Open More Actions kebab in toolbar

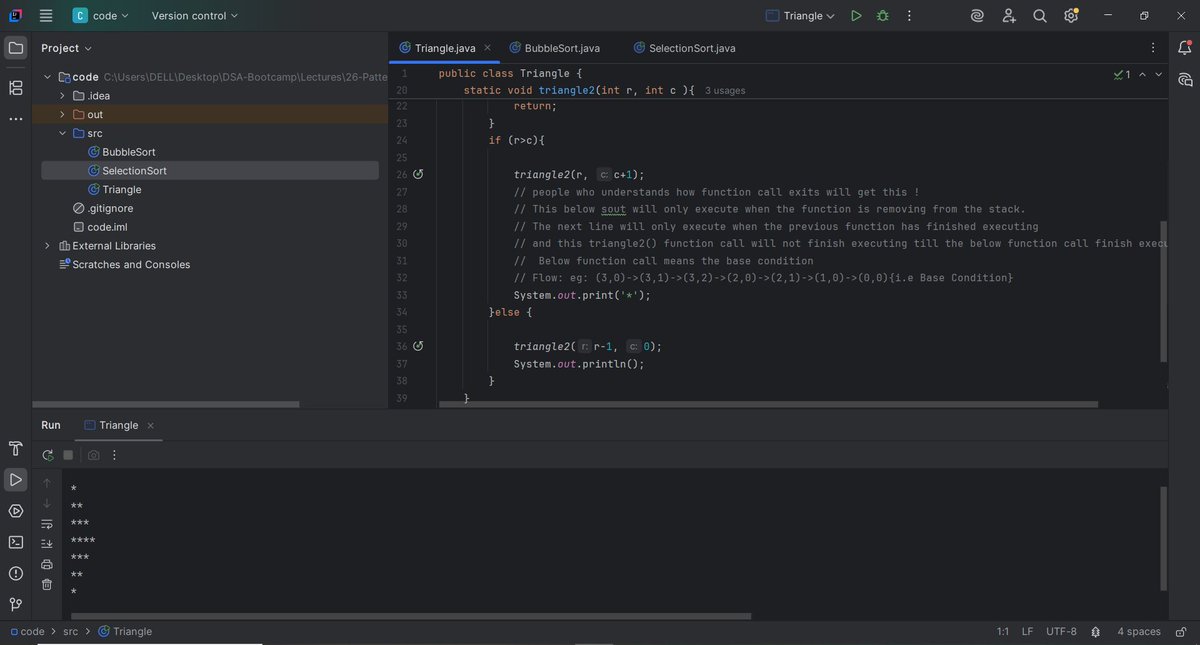909,16
